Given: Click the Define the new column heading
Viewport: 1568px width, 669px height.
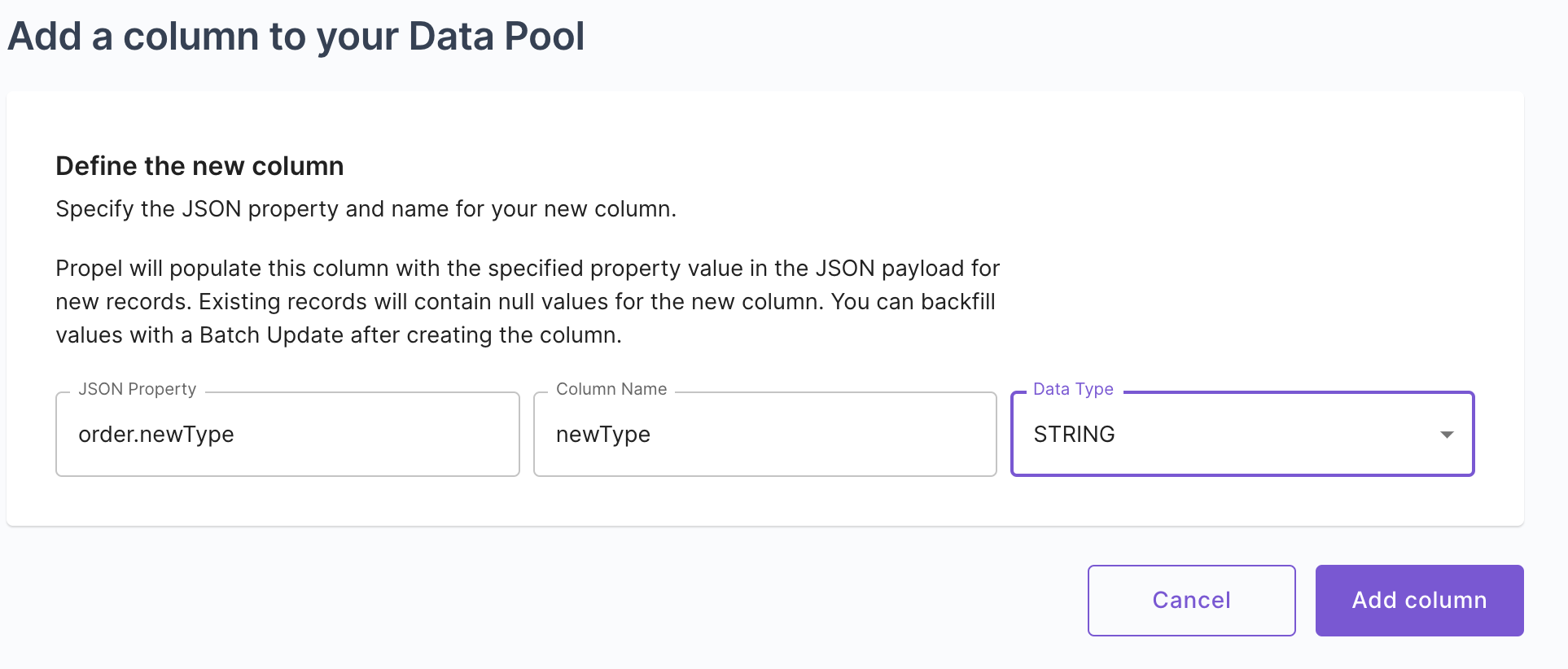Looking at the screenshot, I should tap(199, 165).
